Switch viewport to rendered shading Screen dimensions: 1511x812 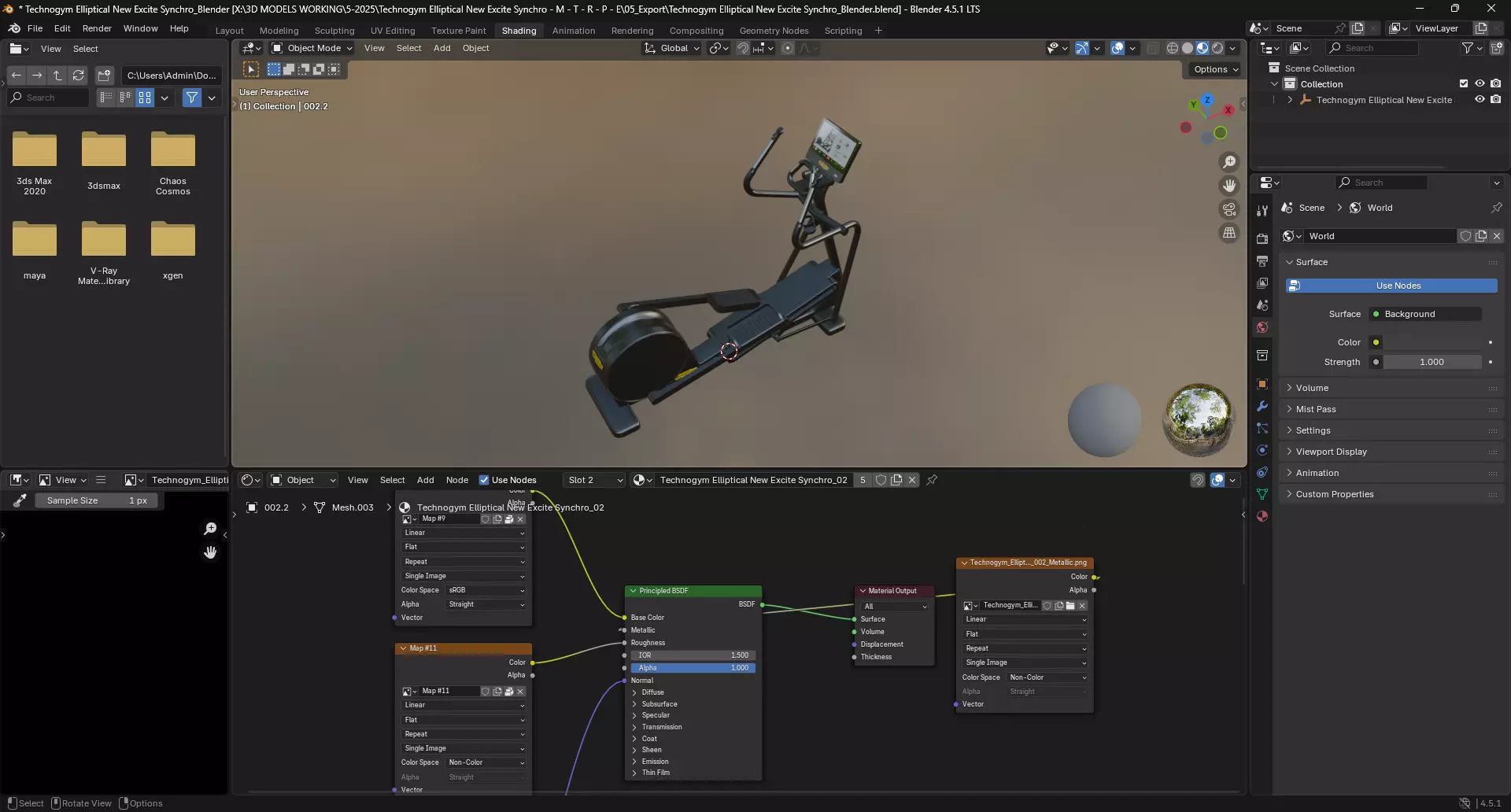tap(1217, 48)
